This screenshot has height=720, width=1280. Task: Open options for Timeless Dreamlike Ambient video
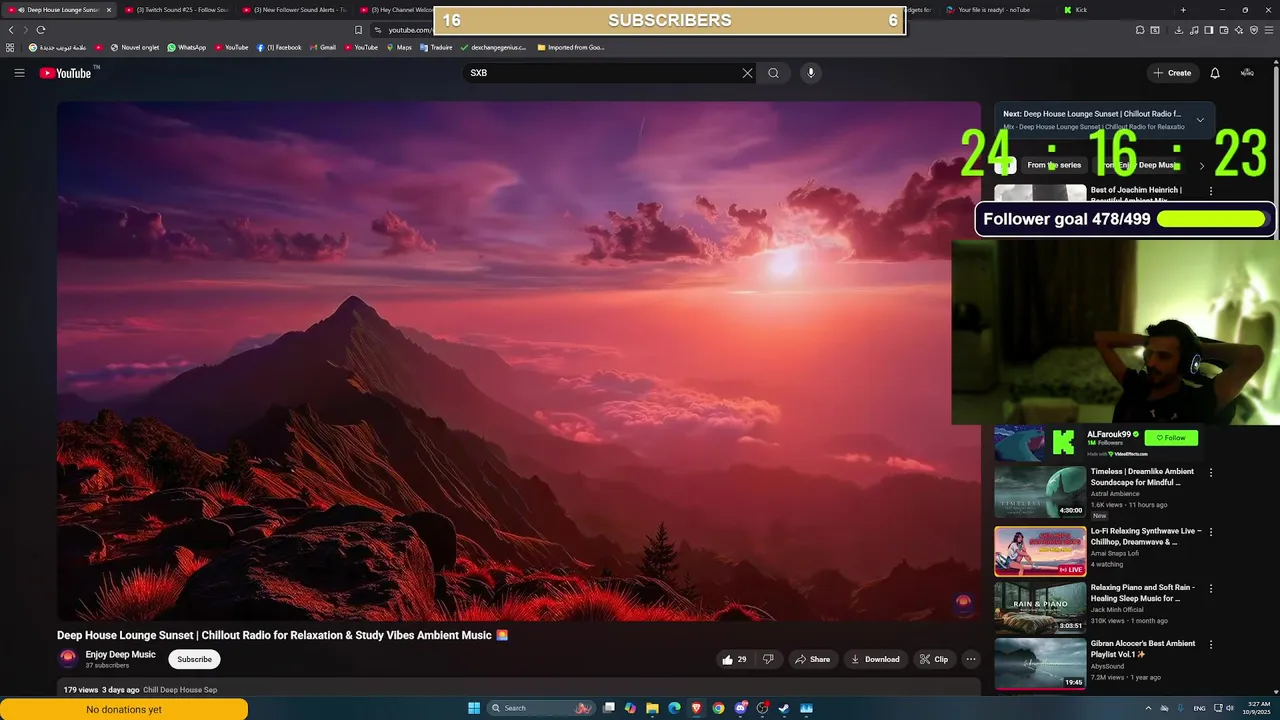click(1211, 473)
